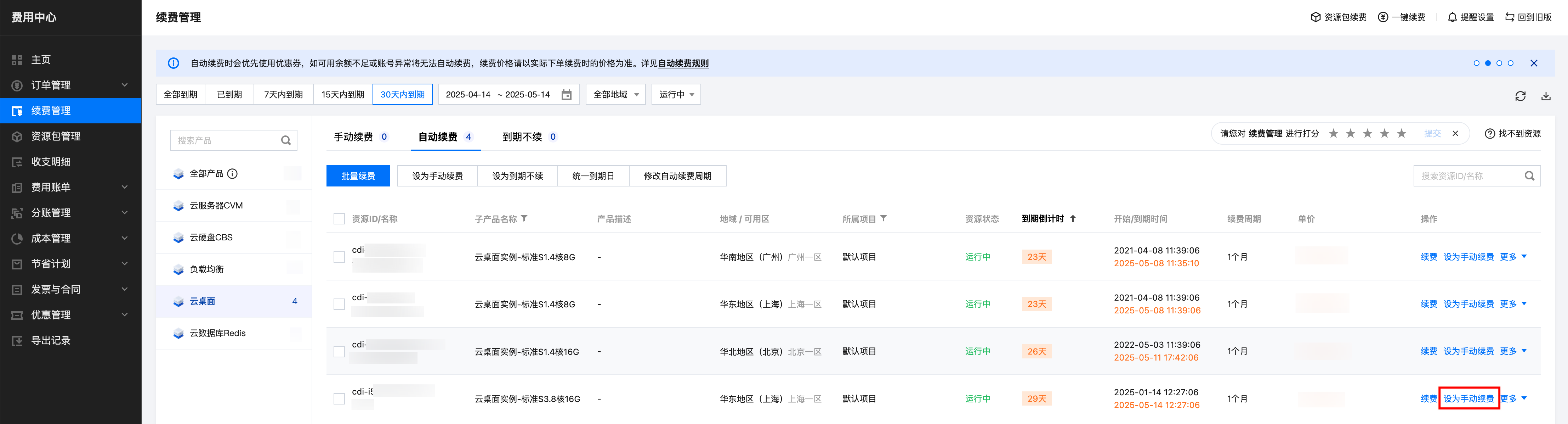
Task: Open the calendar date picker icon
Action: click(567, 94)
